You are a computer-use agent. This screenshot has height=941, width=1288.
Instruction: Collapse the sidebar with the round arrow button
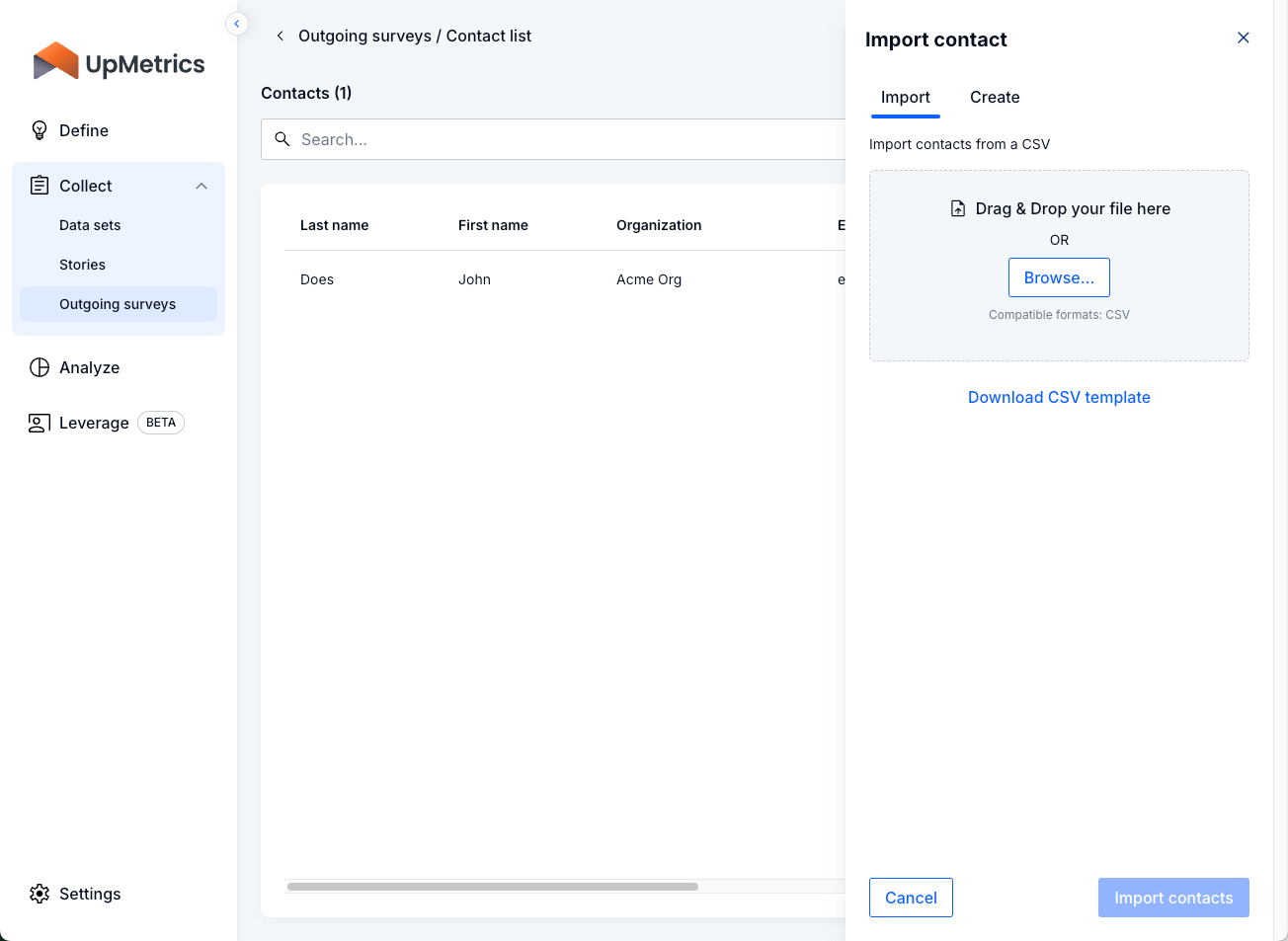[237, 24]
